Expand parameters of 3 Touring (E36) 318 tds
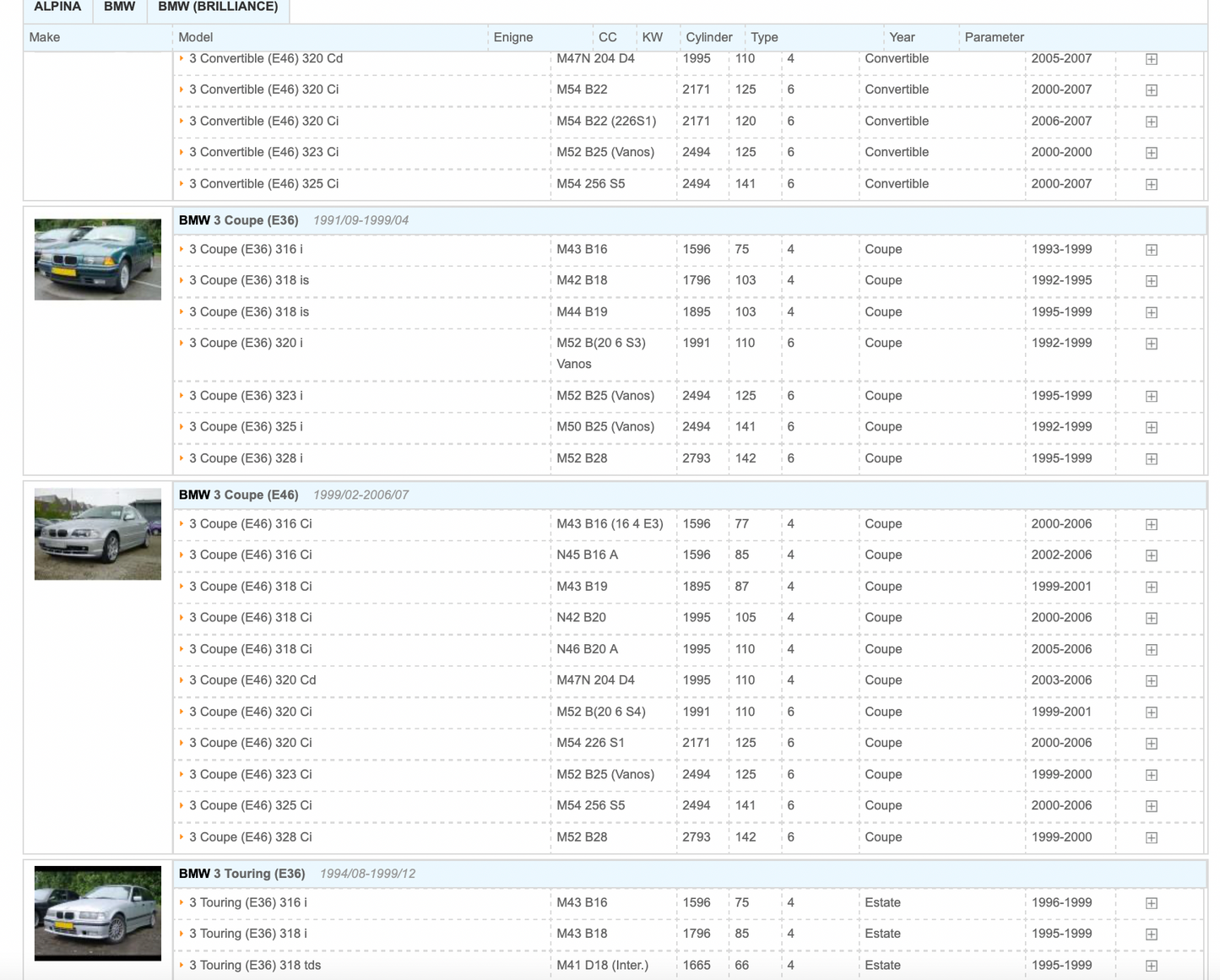Viewport: 1220px width, 980px height. (x=1151, y=966)
